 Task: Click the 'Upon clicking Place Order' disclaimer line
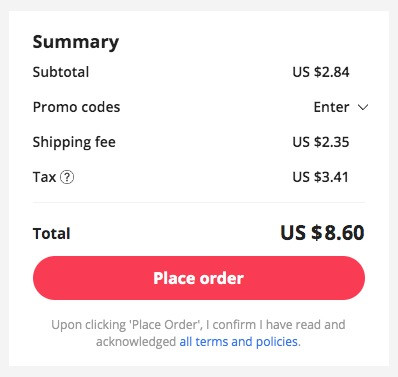tap(198, 325)
